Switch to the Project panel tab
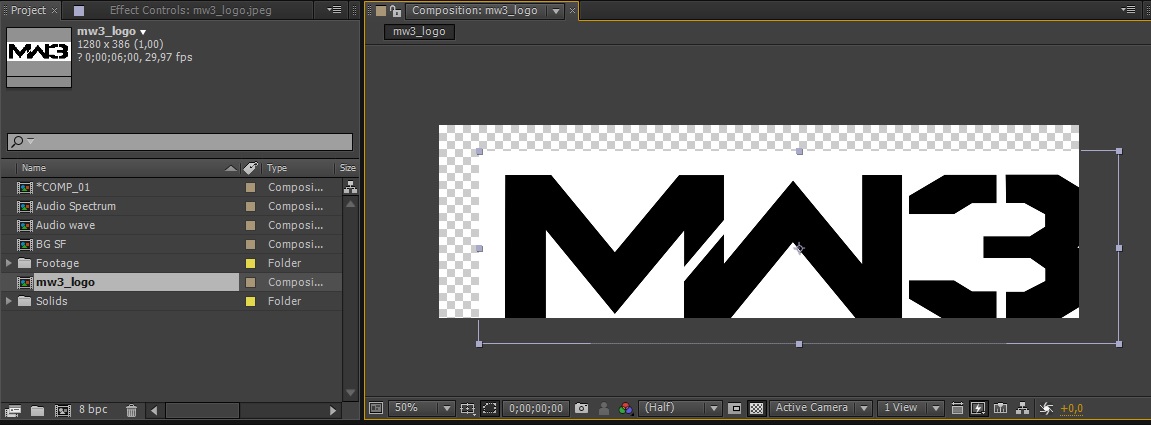This screenshot has height=425, width=1151. (28, 10)
